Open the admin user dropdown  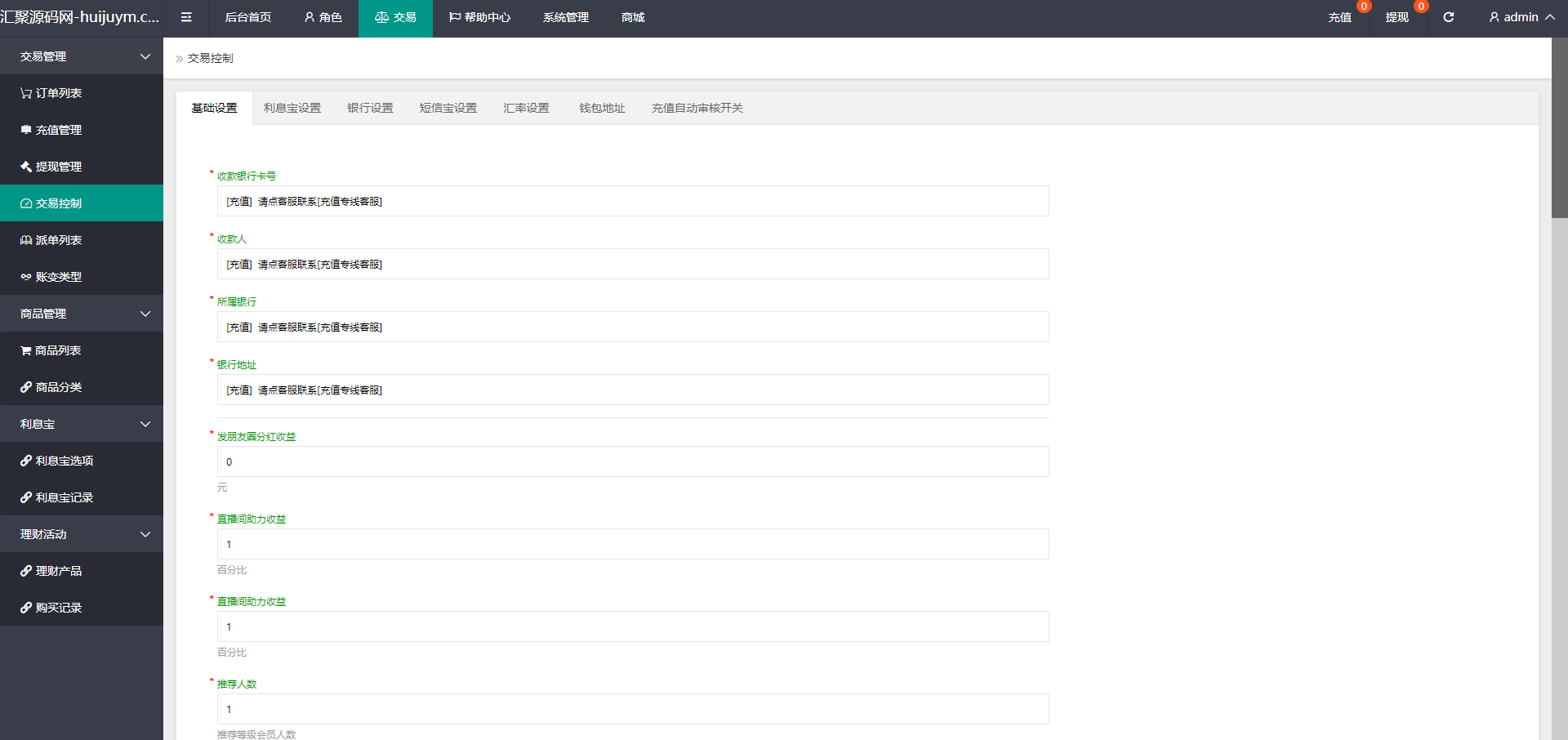coord(1521,17)
